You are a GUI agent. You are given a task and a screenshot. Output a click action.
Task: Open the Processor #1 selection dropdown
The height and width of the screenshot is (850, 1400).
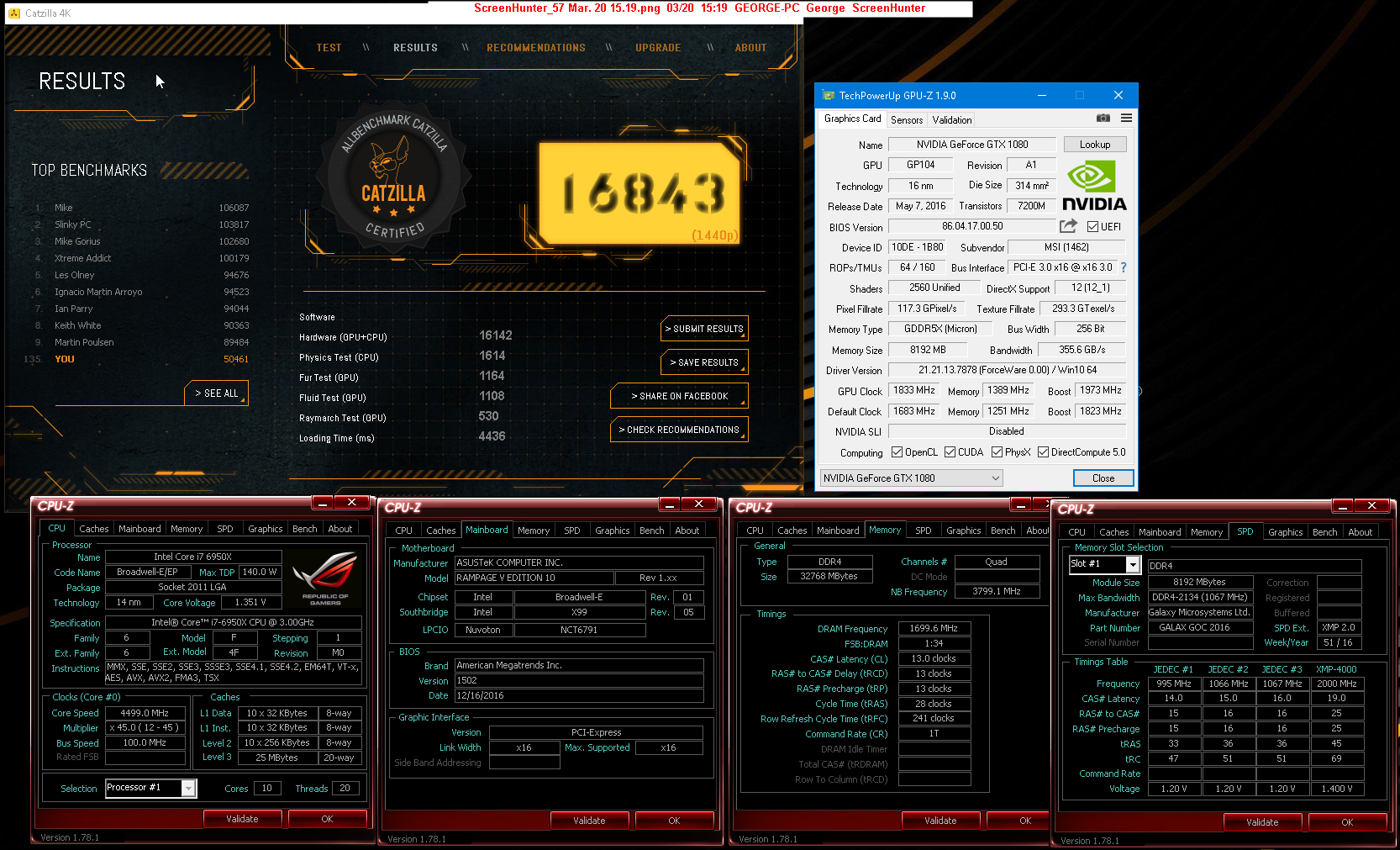pos(150,788)
